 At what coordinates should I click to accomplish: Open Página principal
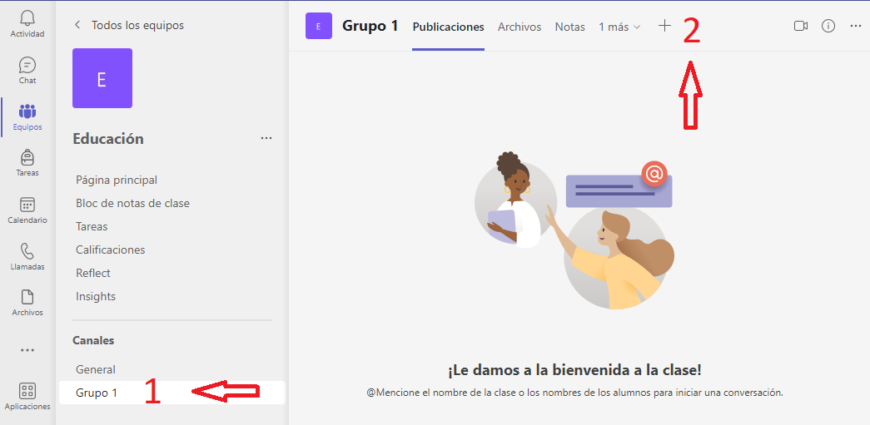click(x=117, y=180)
